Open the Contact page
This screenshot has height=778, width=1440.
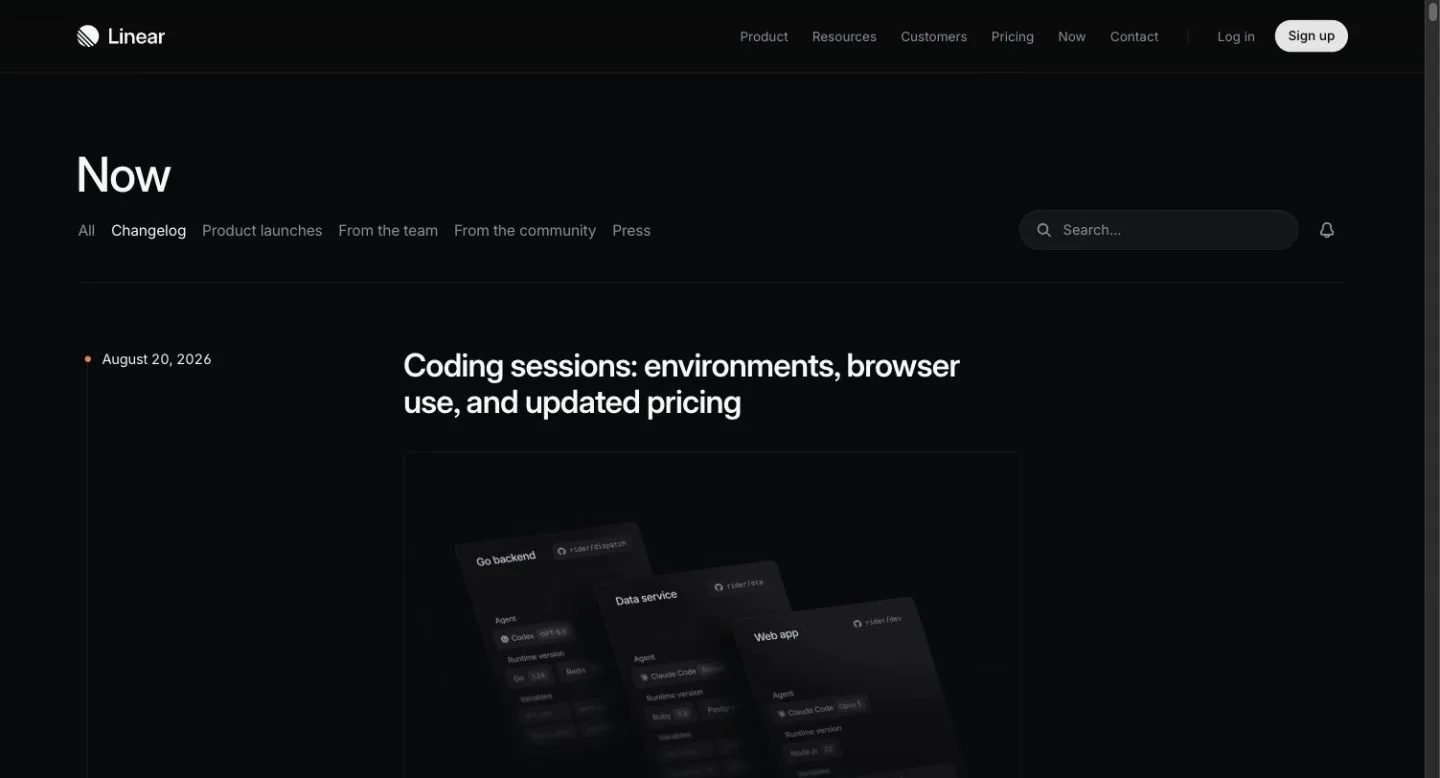pyautogui.click(x=1134, y=36)
